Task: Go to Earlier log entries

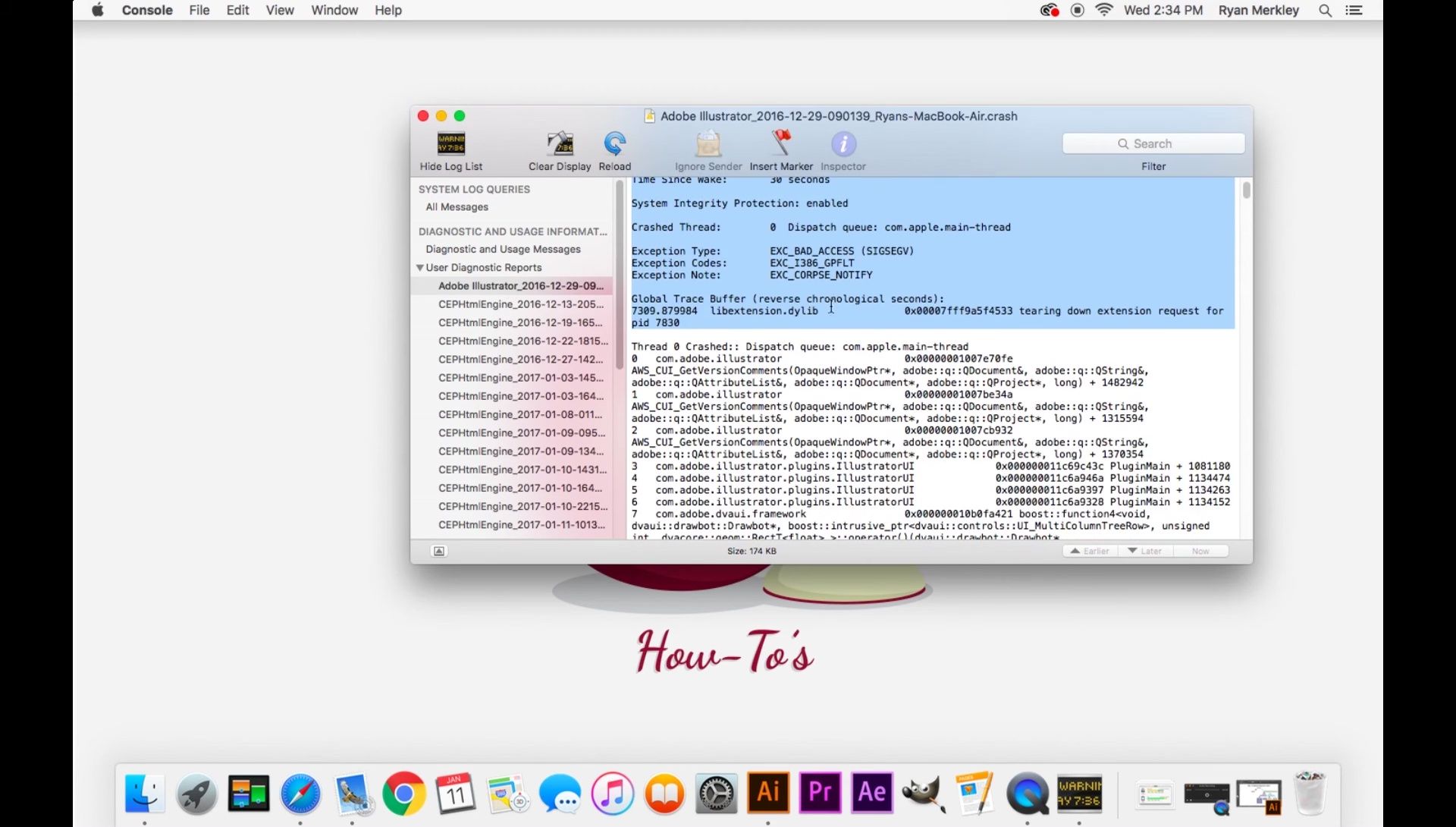Action: point(1090,551)
